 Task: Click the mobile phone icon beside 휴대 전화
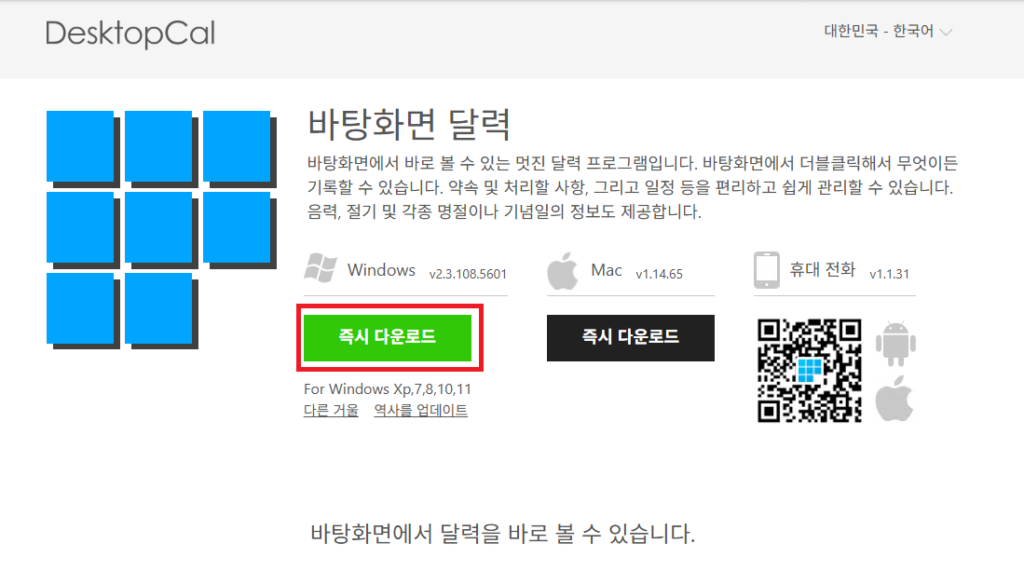coord(767,269)
